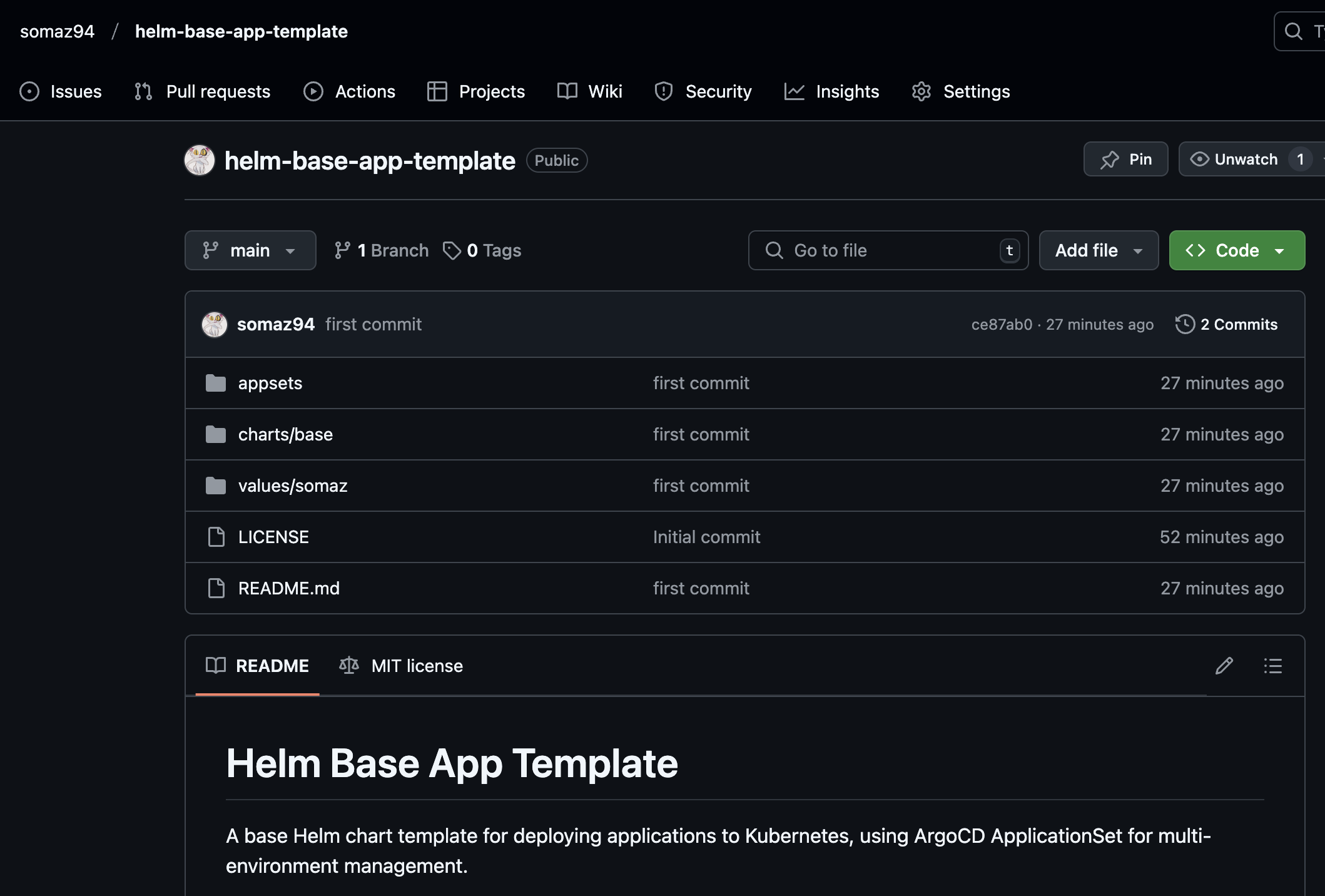Image resolution: width=1325 pixels, height=896 pixels.
Task: Expand the main branch dropdown
Action: [x=250, y=250]
